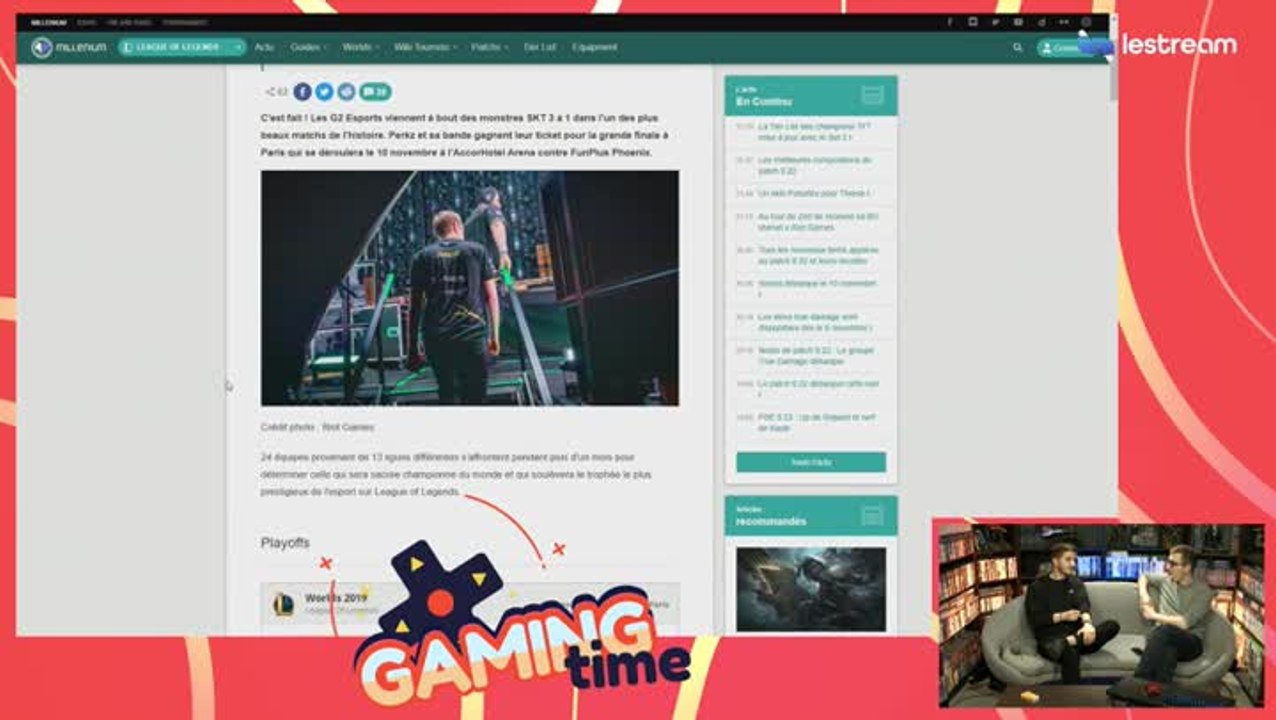Image resolution: width=1276 pixels, height=720 pixels.
Task: Click the search magnifier icon
Action: point(1018,47)
